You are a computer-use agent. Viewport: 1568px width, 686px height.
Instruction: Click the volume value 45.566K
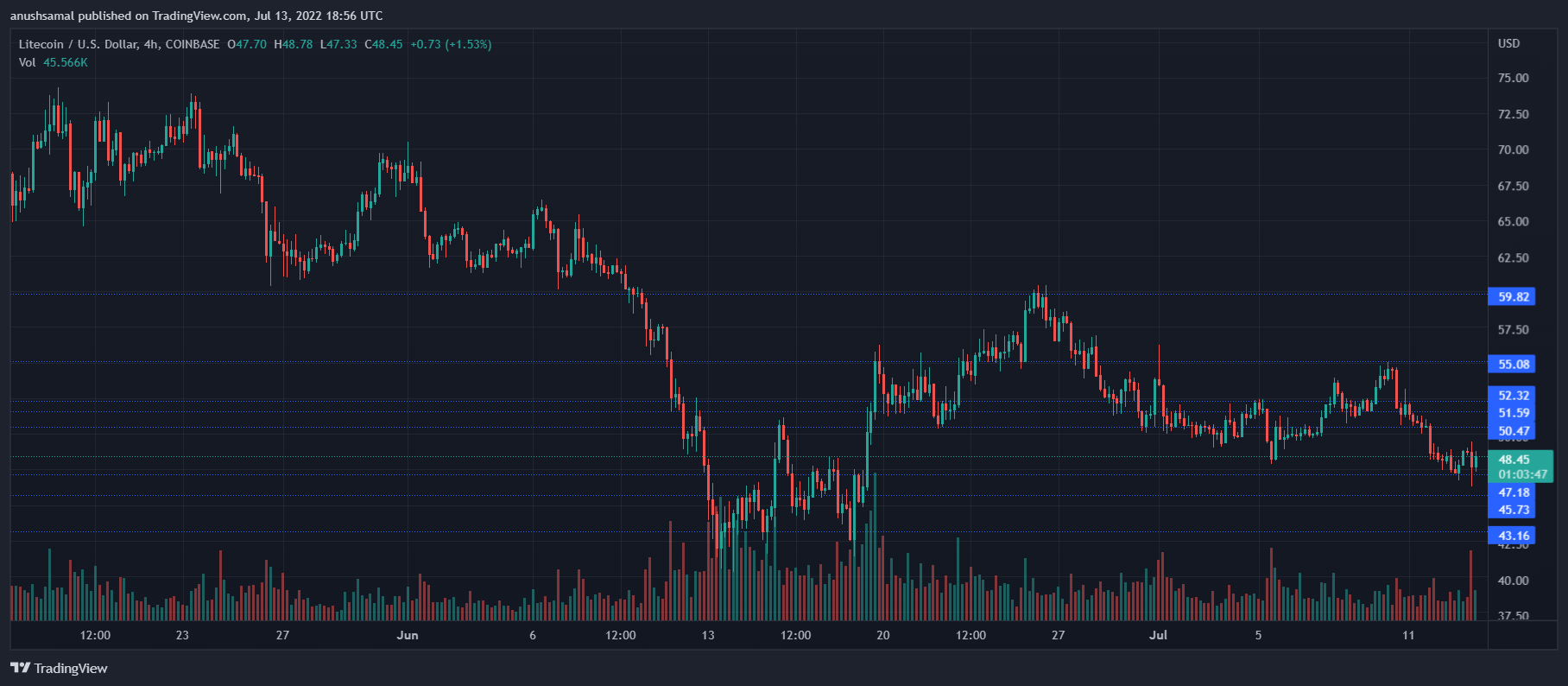(66, 62)
